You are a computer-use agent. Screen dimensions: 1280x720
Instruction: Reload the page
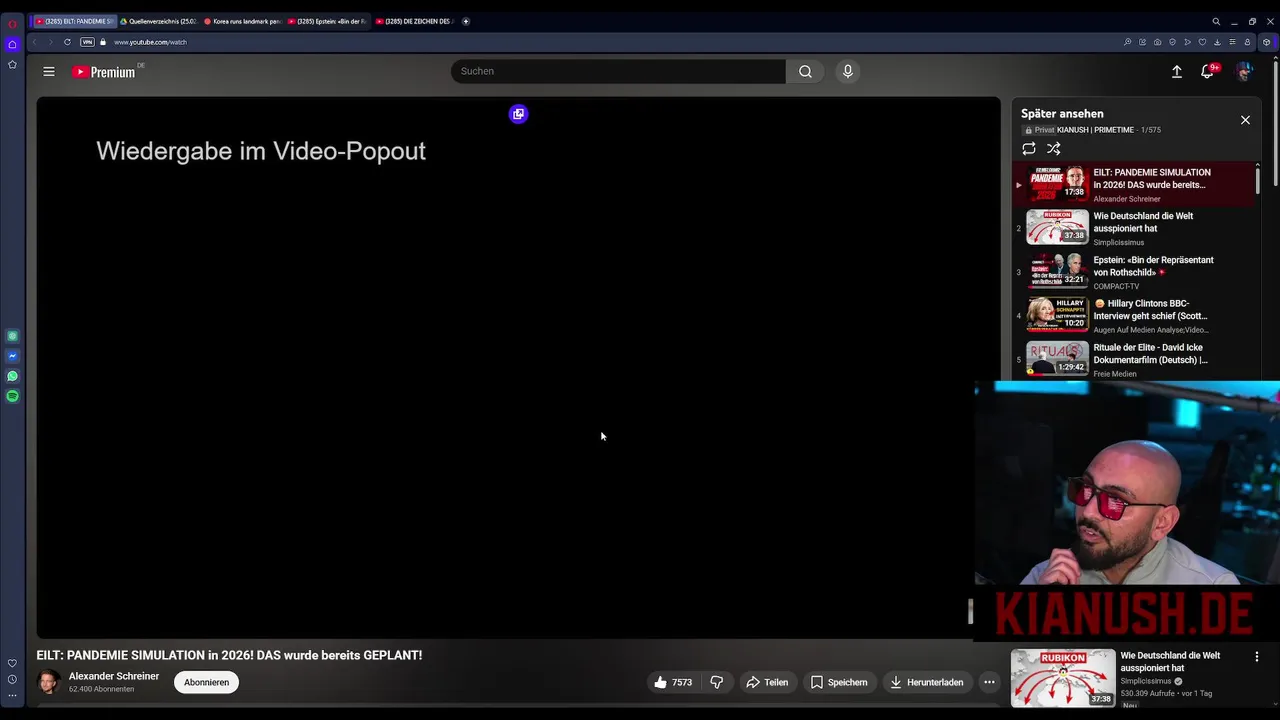tap(67, 42)
